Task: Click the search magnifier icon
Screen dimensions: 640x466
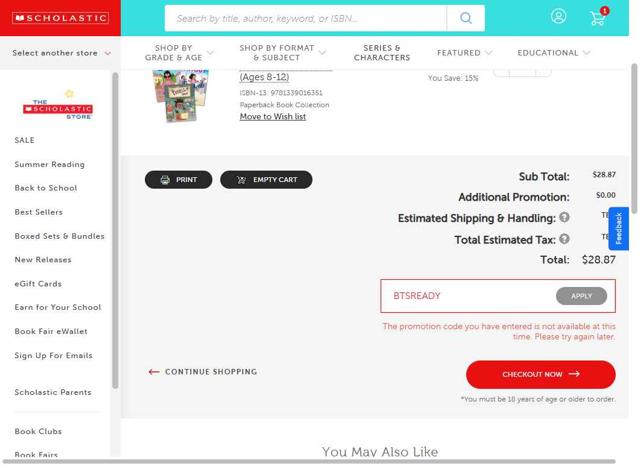Action: pyautogui.click(x=466, y=18)
